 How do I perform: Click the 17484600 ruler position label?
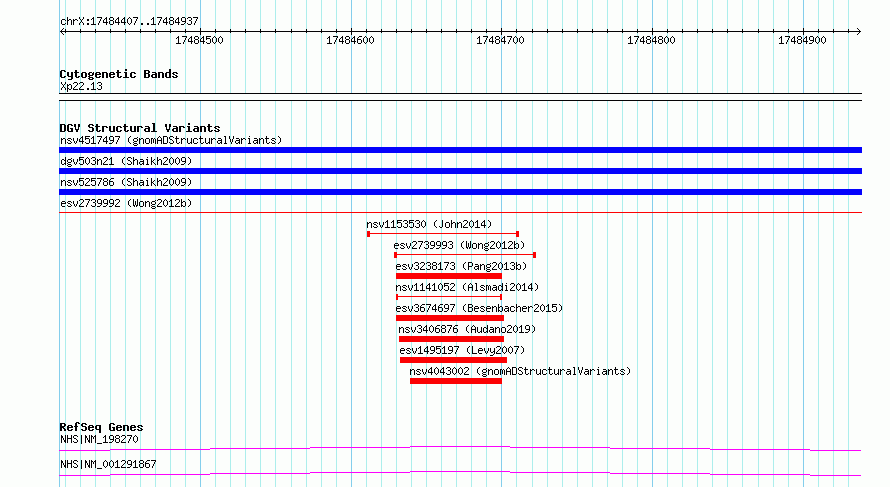tap(350, 40)
